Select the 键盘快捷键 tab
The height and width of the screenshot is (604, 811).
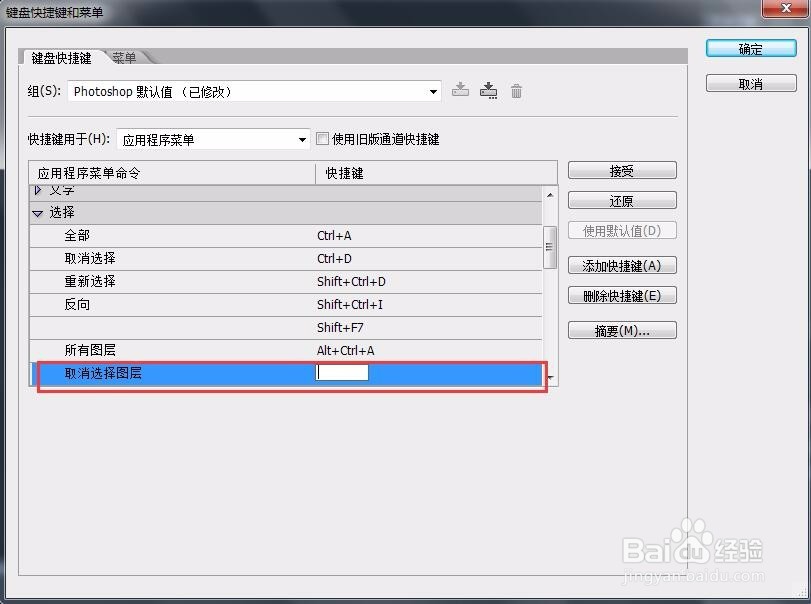(63, 57)
